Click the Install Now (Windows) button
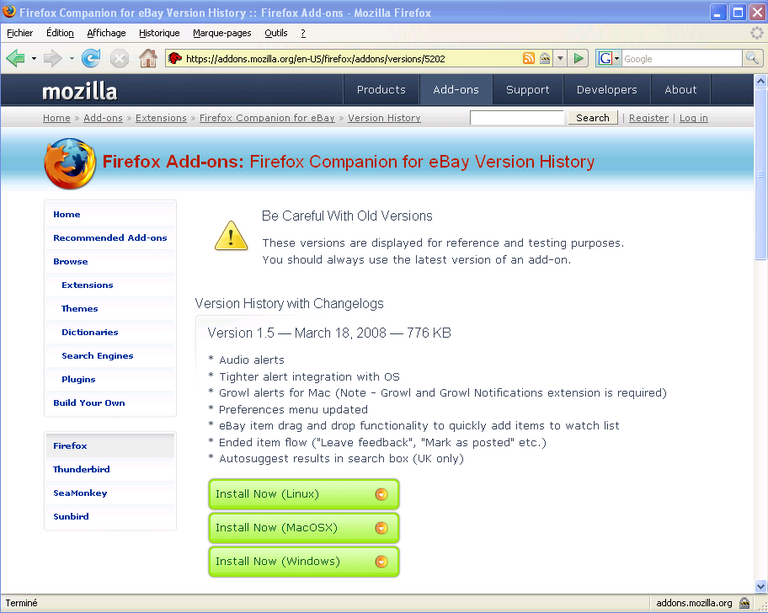Screen dimensions: 768x613 tap(304, 562)
